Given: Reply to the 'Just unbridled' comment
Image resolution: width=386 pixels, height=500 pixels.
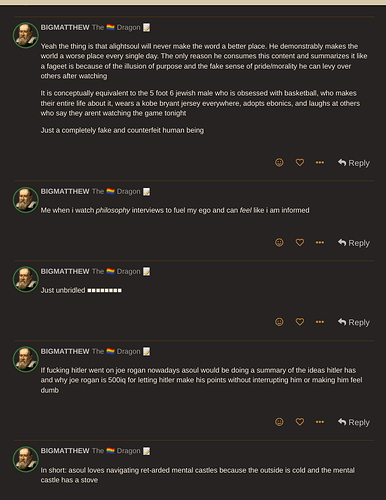Looking at the screenshot, I should click(354, 322).
